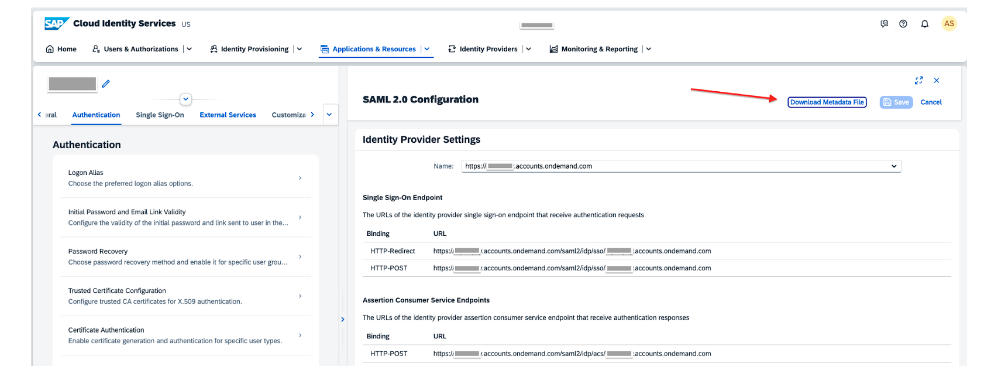Viewport: 986px width, 374px height.
Task: Expand Applications & Resources dropdown arrow
Action: tap(427, 49)
